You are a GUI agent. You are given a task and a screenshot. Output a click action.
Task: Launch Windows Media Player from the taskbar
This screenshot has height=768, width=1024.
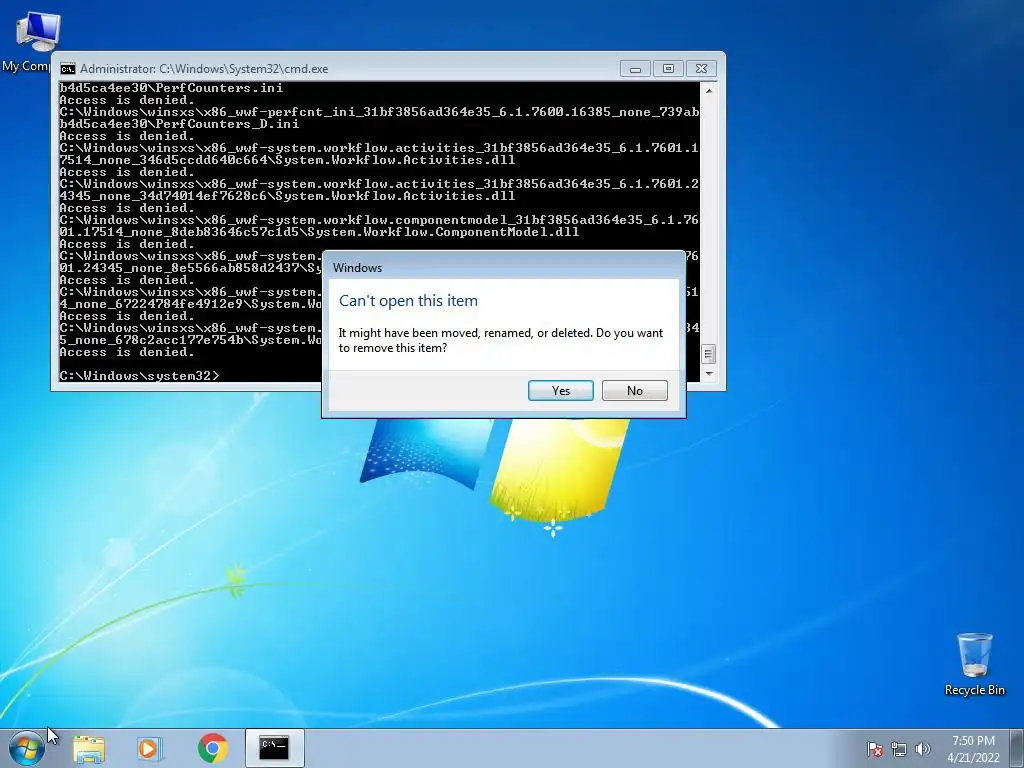[x=150, y=748]
